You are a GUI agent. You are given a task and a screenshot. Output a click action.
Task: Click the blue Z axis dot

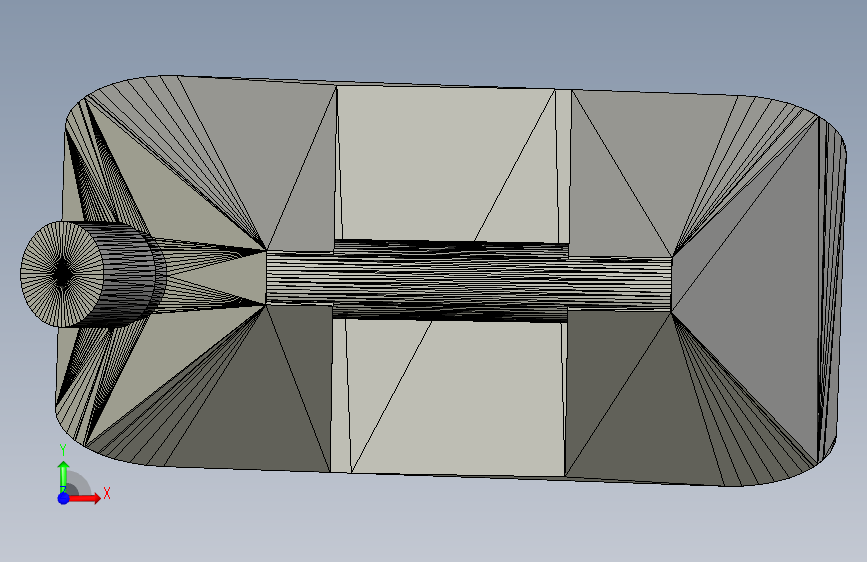64,498
